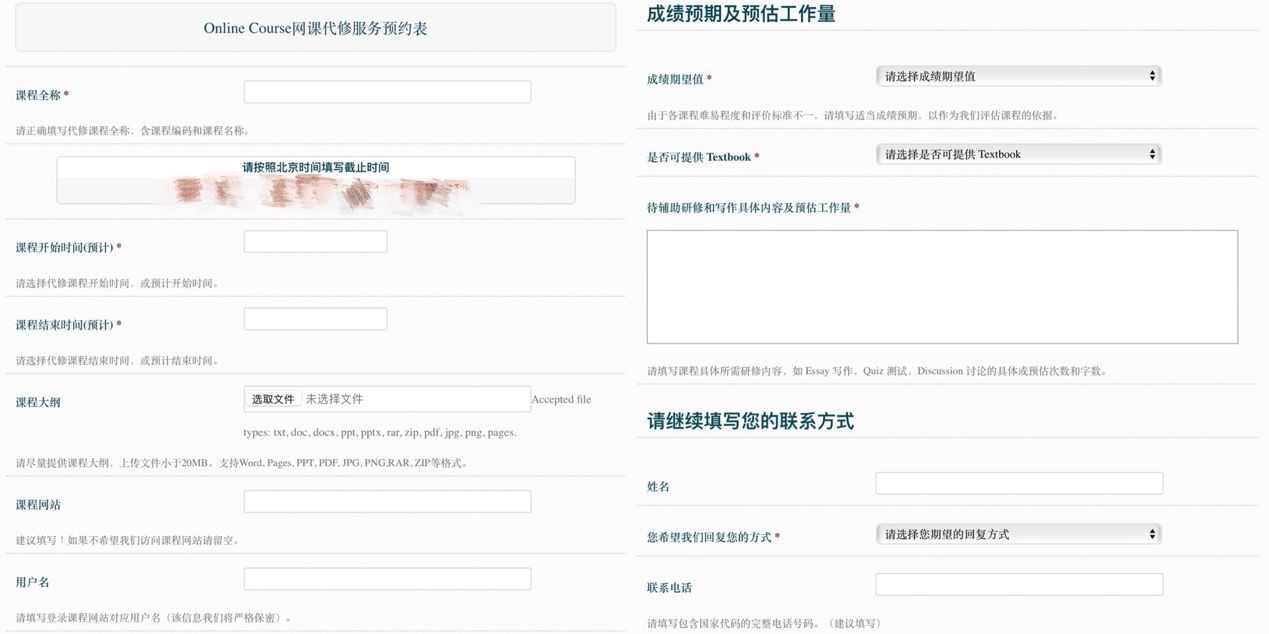Viewport: 1269px width, 634px height.
Task: Open the reply method selector showing 请选择您期望的回复方式
Action: click(1017, 533)
